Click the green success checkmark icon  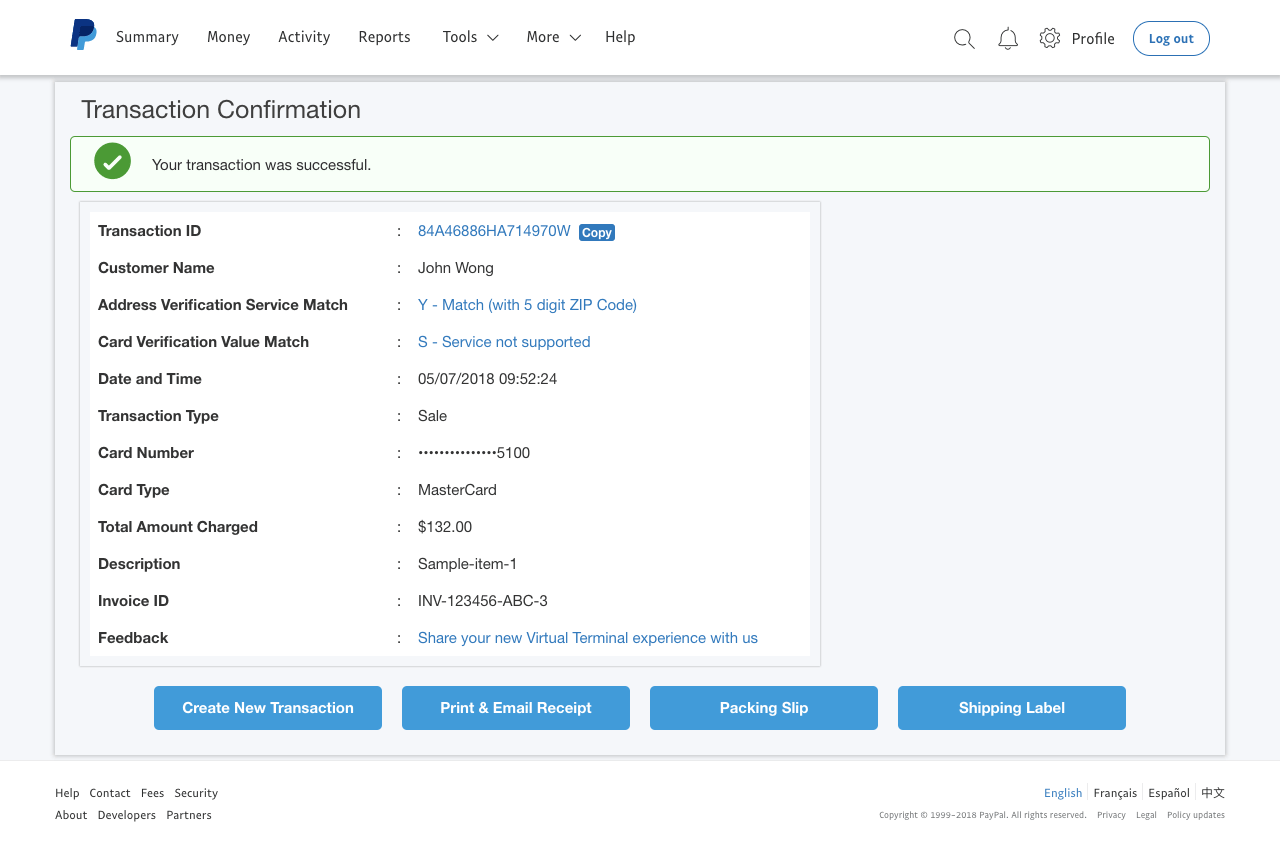pos(112,161)
